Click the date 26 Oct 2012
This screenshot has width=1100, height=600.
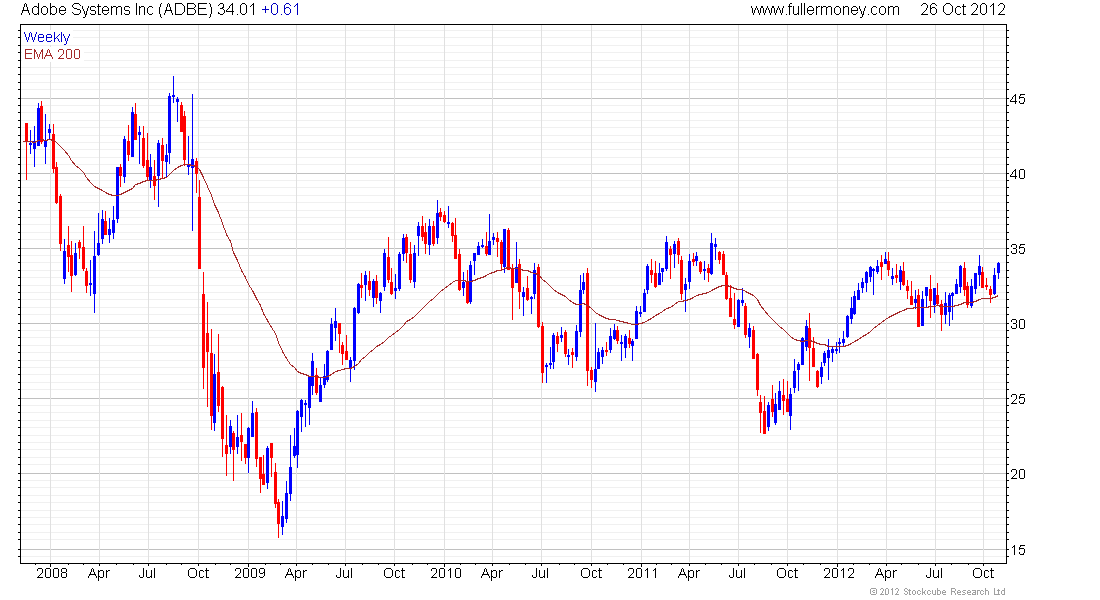962,10
